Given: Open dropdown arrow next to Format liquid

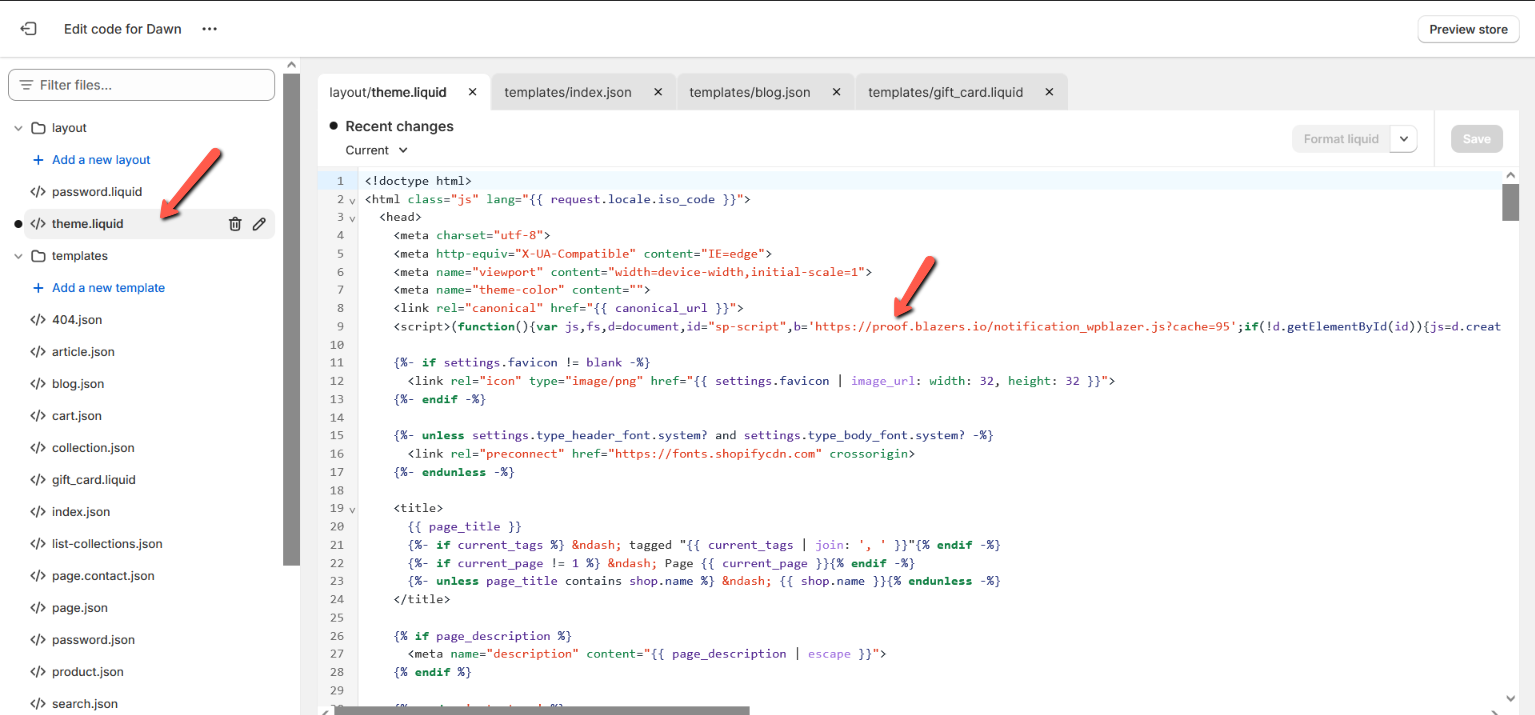Looking at the screenshot, I should pos(1404,139).
